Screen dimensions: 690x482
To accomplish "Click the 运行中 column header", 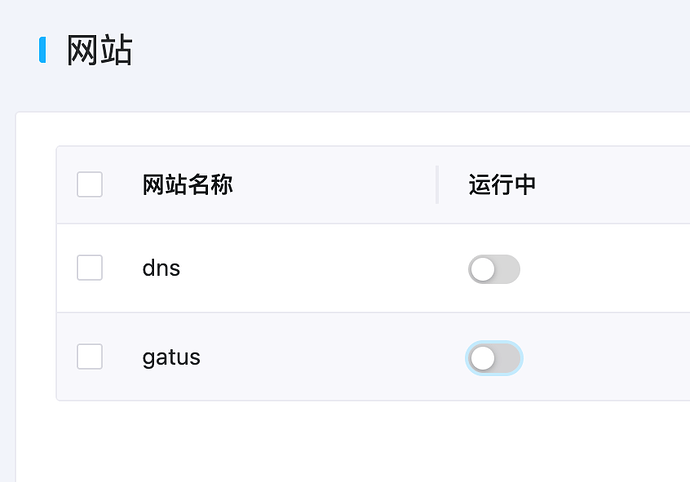I will pos(502,185).
